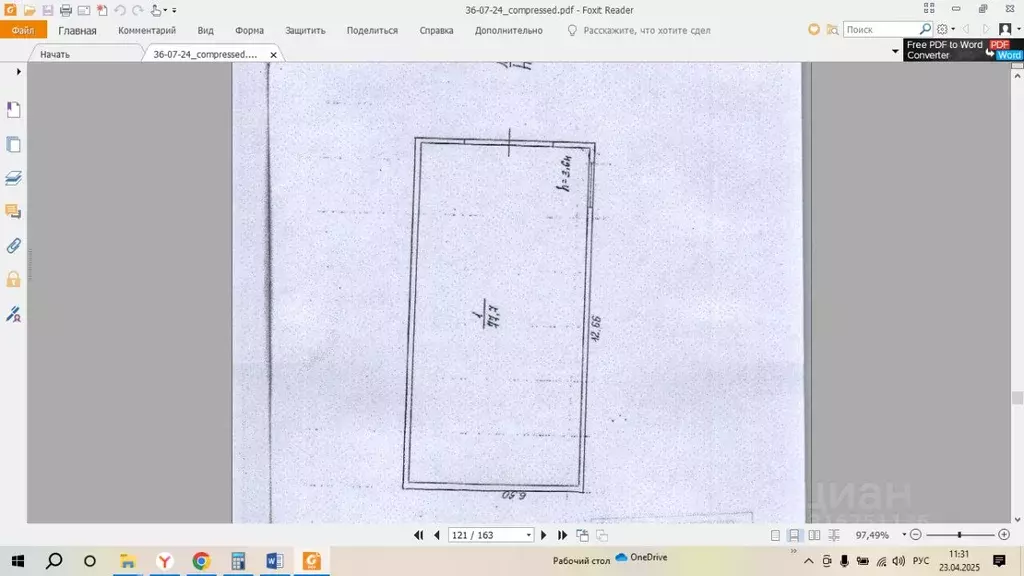Click the Save icon in quick access toolbar
Image resolution: width=1024 pixels, height=576 pixels.
(x=48, y=10)
